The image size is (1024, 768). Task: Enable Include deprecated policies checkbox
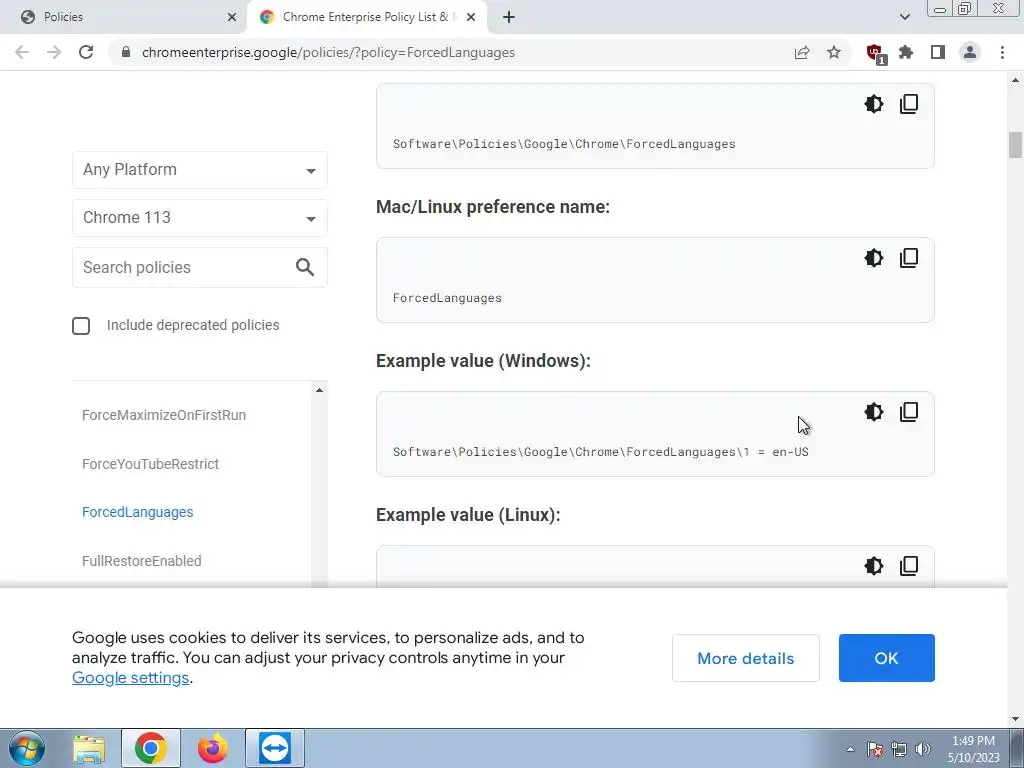click(x=81, y=326)
